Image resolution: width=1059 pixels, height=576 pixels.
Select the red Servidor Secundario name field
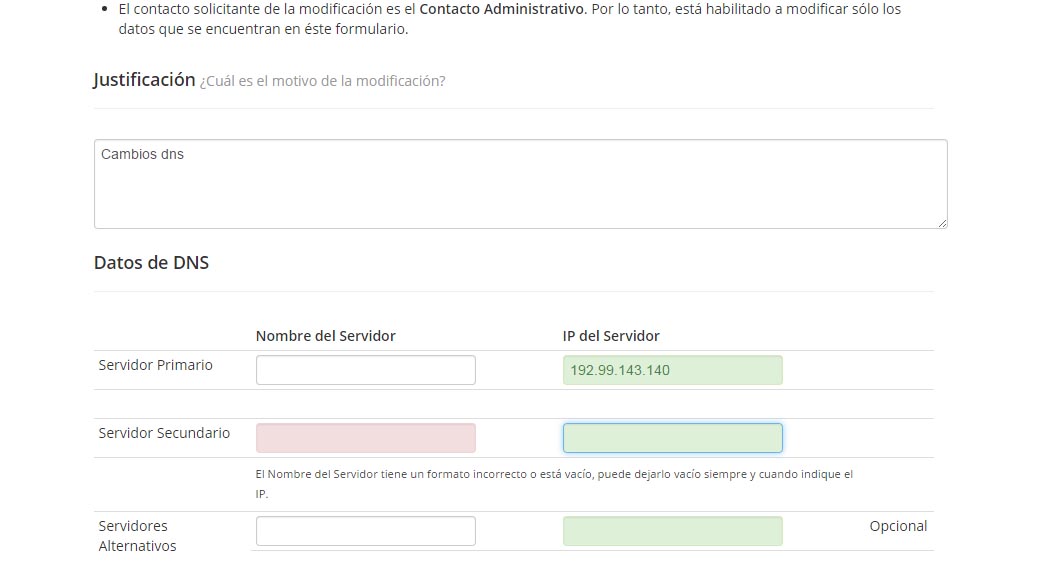[365, 438]
